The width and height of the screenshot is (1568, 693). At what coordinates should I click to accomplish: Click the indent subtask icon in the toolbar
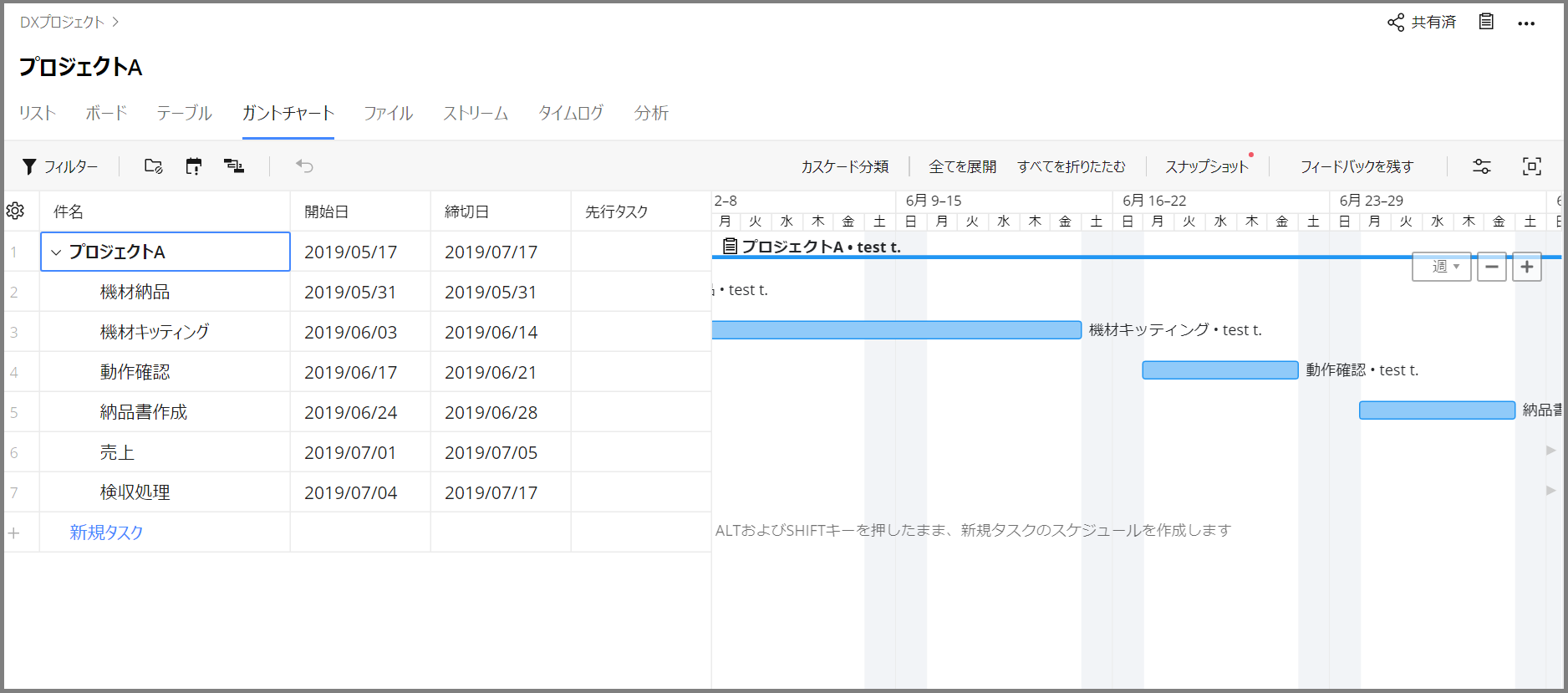[234, 166]
